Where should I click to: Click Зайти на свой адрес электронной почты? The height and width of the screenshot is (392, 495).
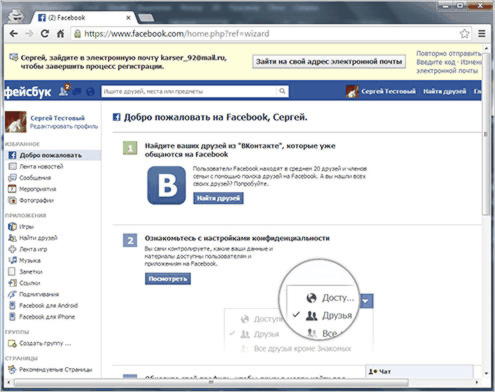[x=329, y=62]
